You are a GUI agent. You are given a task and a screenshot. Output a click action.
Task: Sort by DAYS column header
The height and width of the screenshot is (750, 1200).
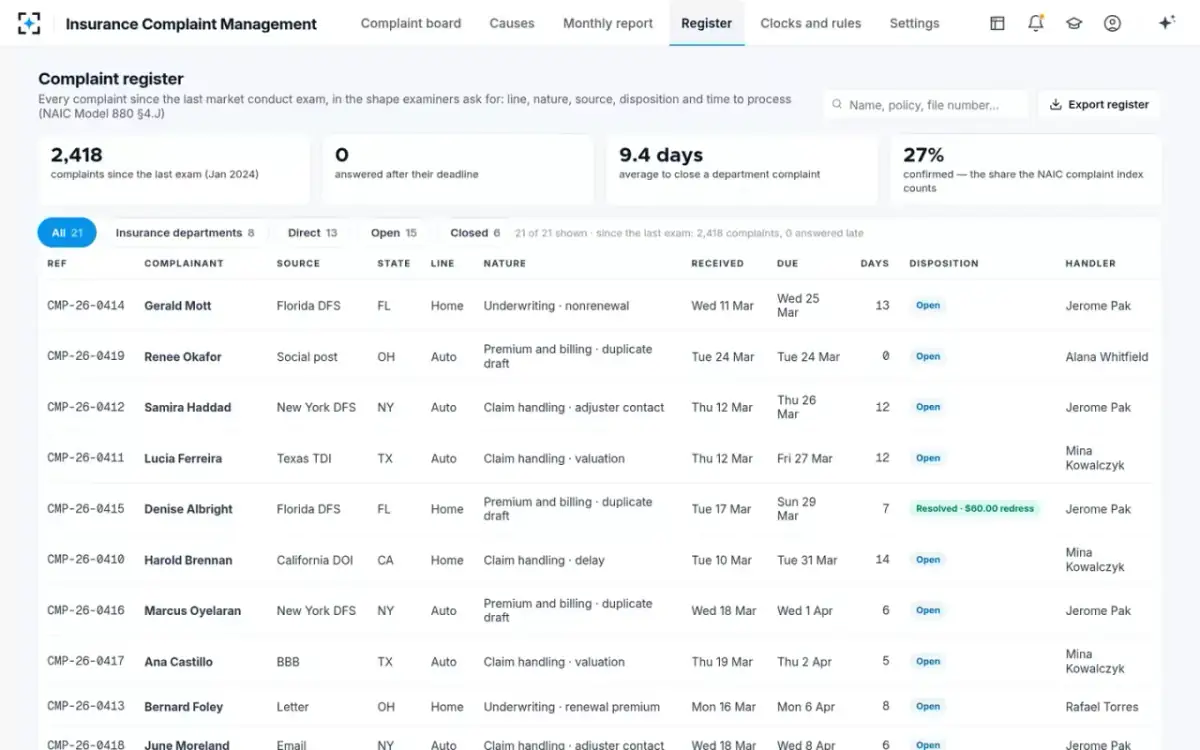click(874, 264)
